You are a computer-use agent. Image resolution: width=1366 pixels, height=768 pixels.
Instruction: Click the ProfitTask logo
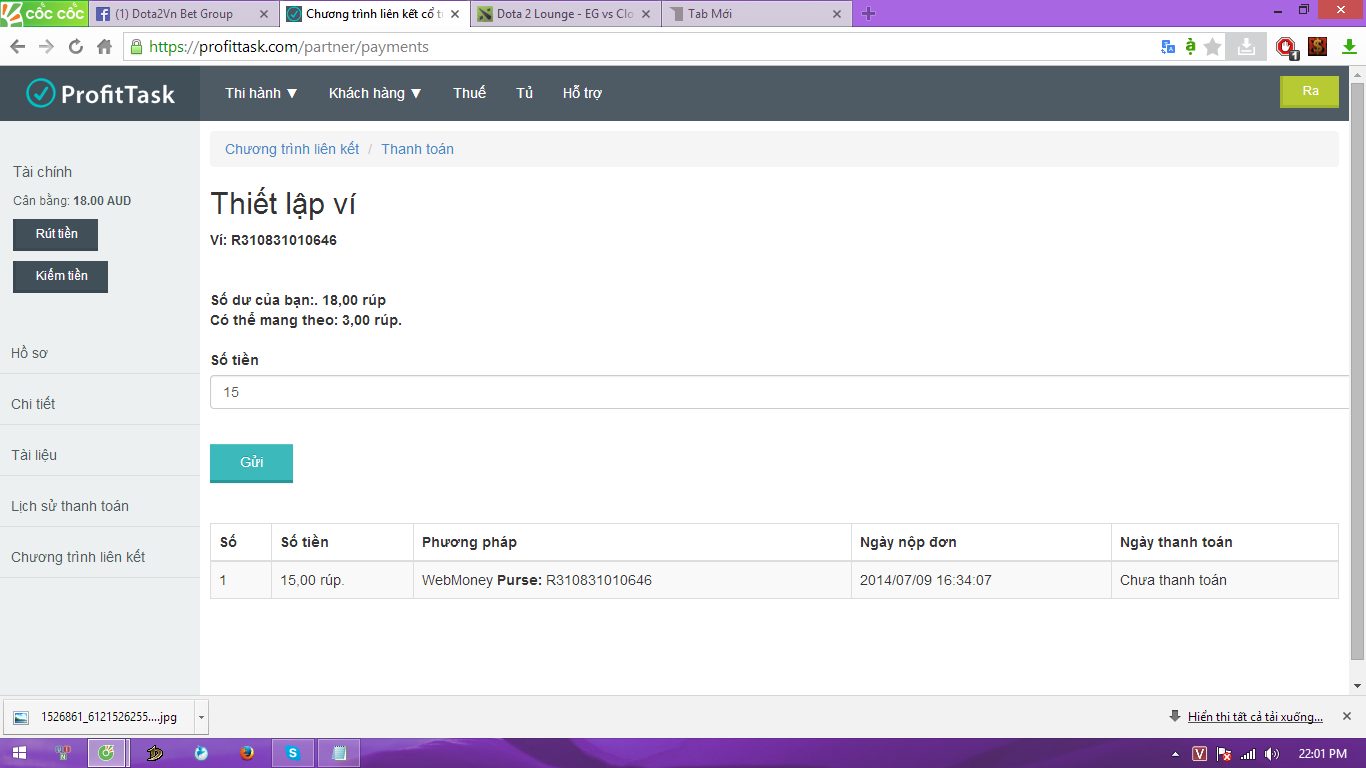click(100, 93)
